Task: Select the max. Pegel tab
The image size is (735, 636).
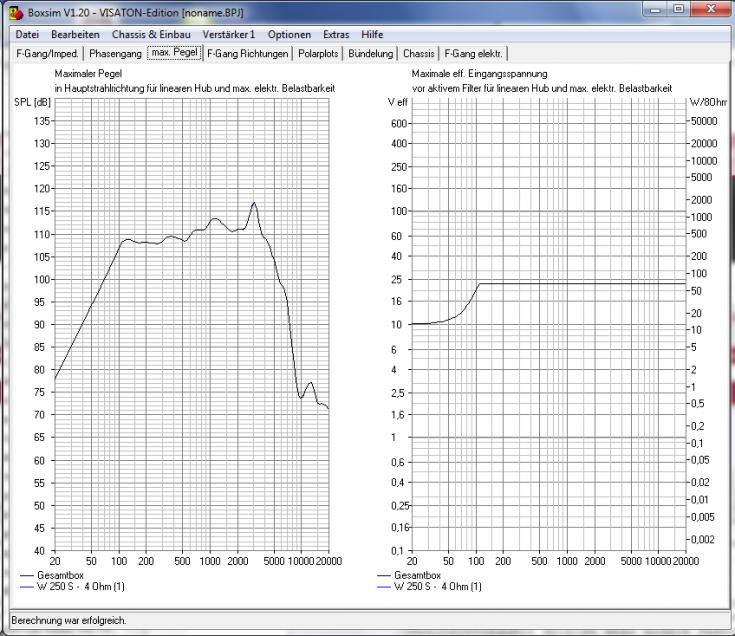Action: tap(175, 52)
